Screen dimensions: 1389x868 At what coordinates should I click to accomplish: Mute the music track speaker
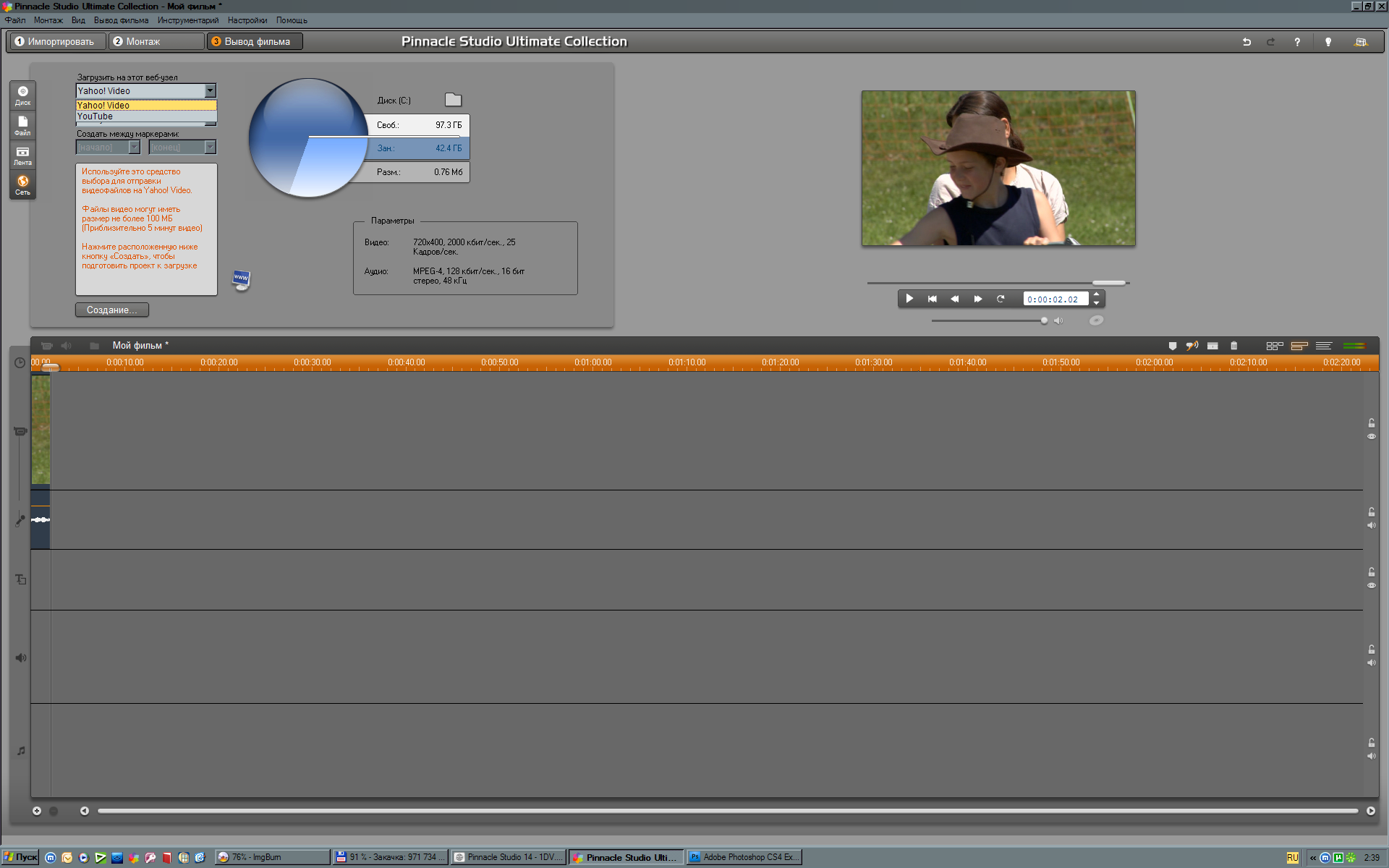pyautogui.click(x=1371, y=756)
